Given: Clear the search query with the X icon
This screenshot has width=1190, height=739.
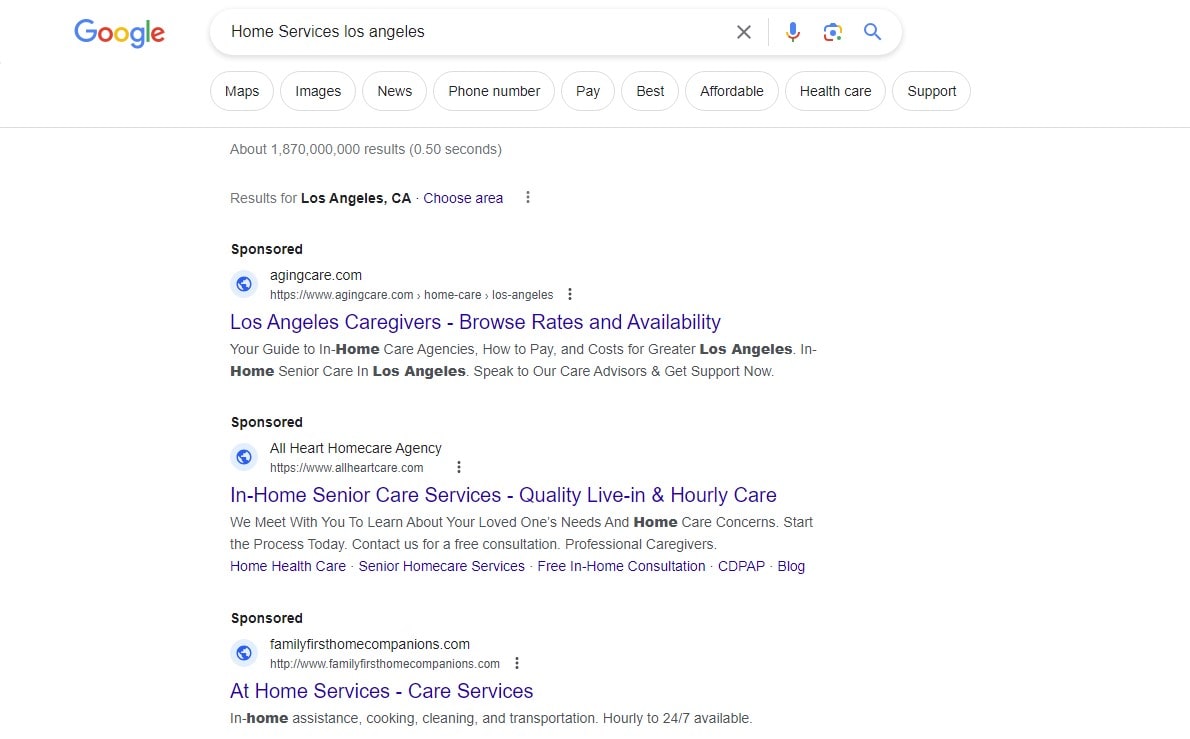Looking at the screenshot, I should pos(743,31).
